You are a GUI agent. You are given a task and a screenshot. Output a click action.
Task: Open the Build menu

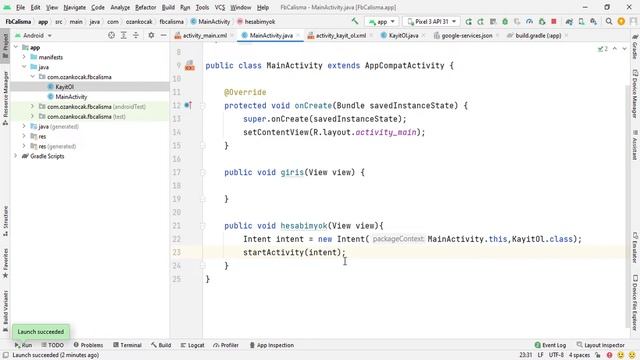point(168,7)
